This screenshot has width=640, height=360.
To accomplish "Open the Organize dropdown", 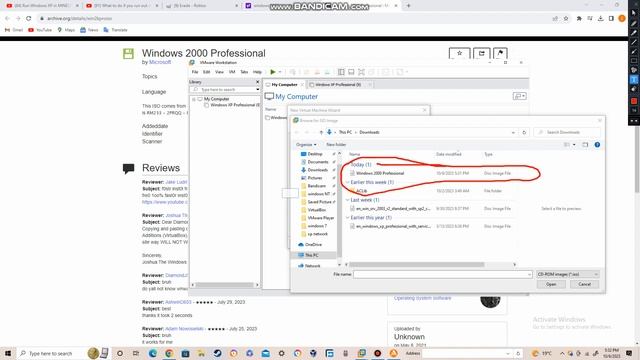I will click(306, 144).
